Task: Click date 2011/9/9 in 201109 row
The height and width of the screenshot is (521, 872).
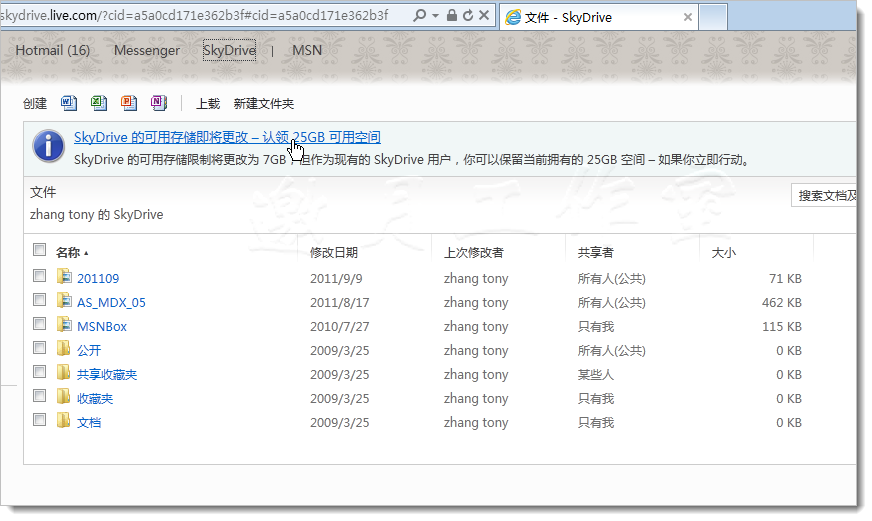Action: (x=336, y=278)
